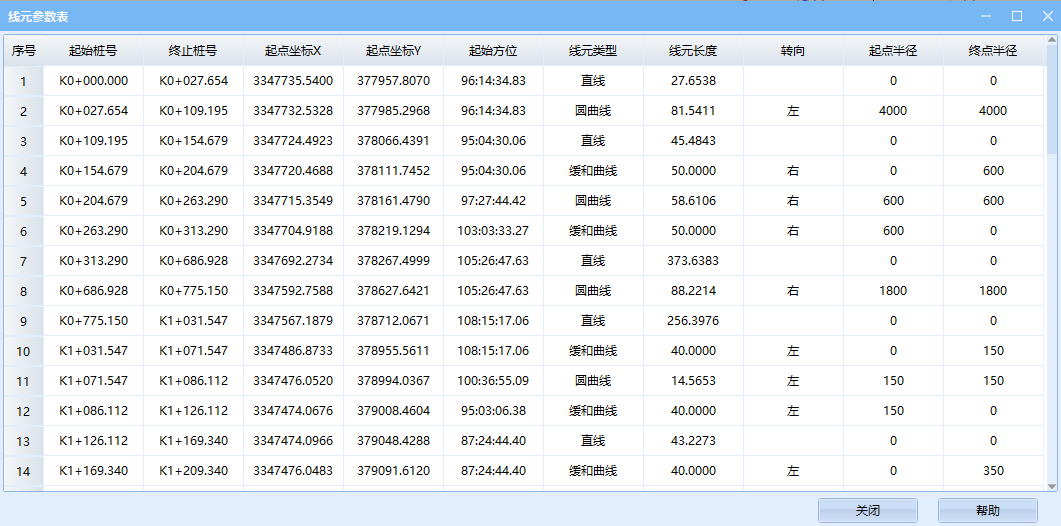Maximize the 线元参数表 window
The image size is (1061, 526).
click(x=1016, y=16)
